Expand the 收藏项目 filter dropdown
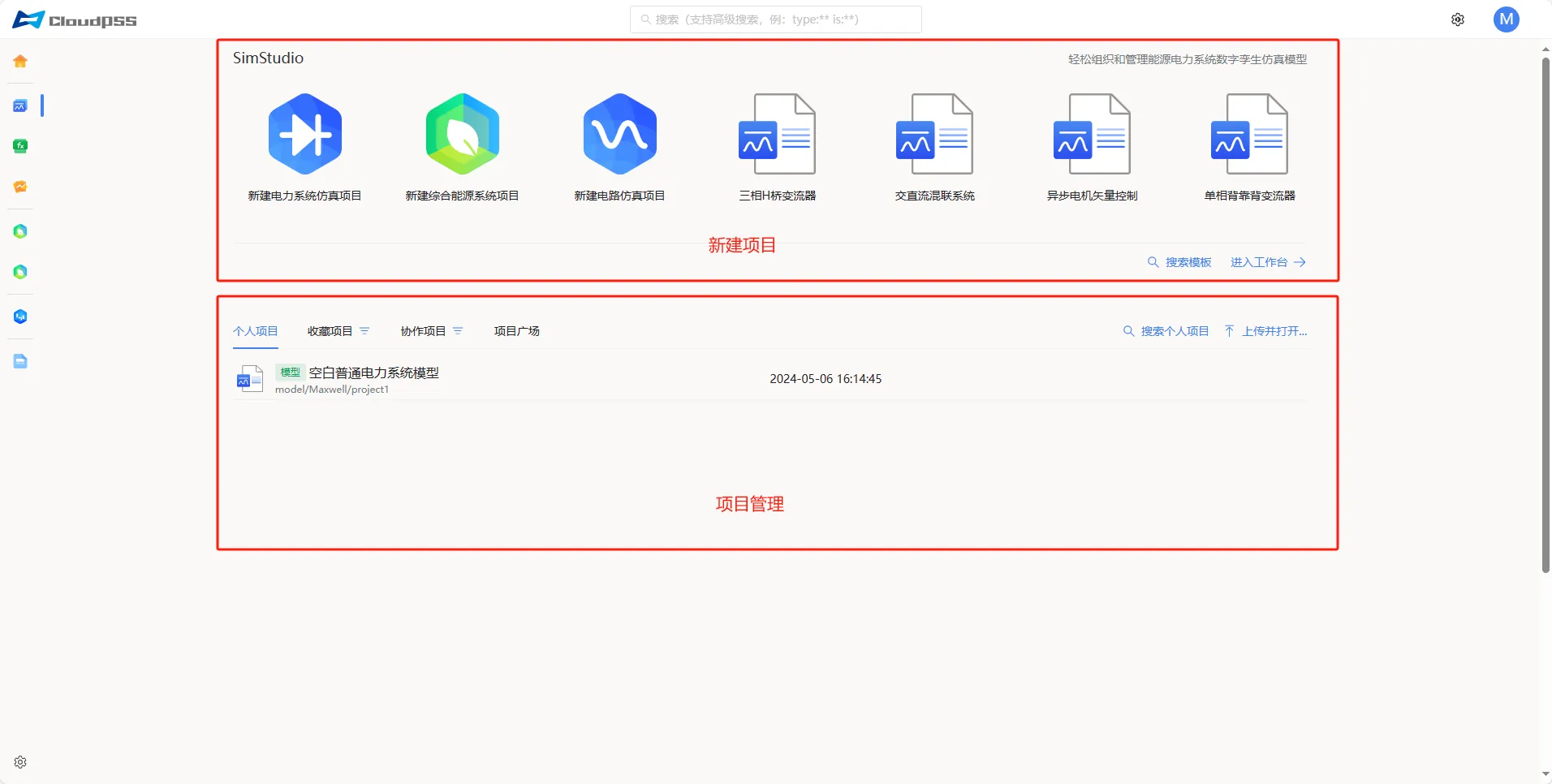Viewport: 1552px width, 784px height. pos(364,331)
